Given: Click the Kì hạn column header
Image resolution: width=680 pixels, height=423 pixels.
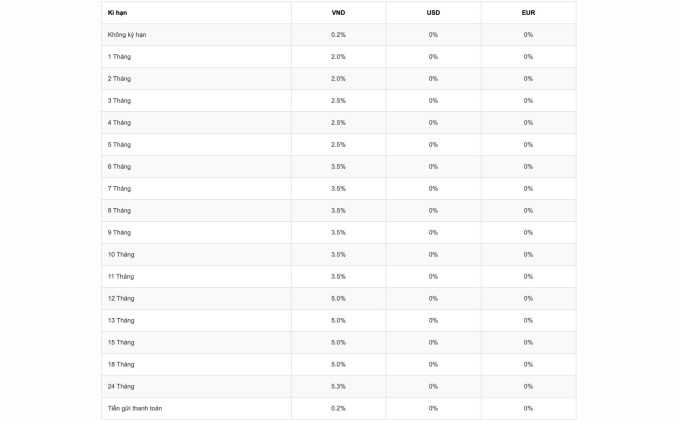Looking at the screenshot, I should point(117,13).
